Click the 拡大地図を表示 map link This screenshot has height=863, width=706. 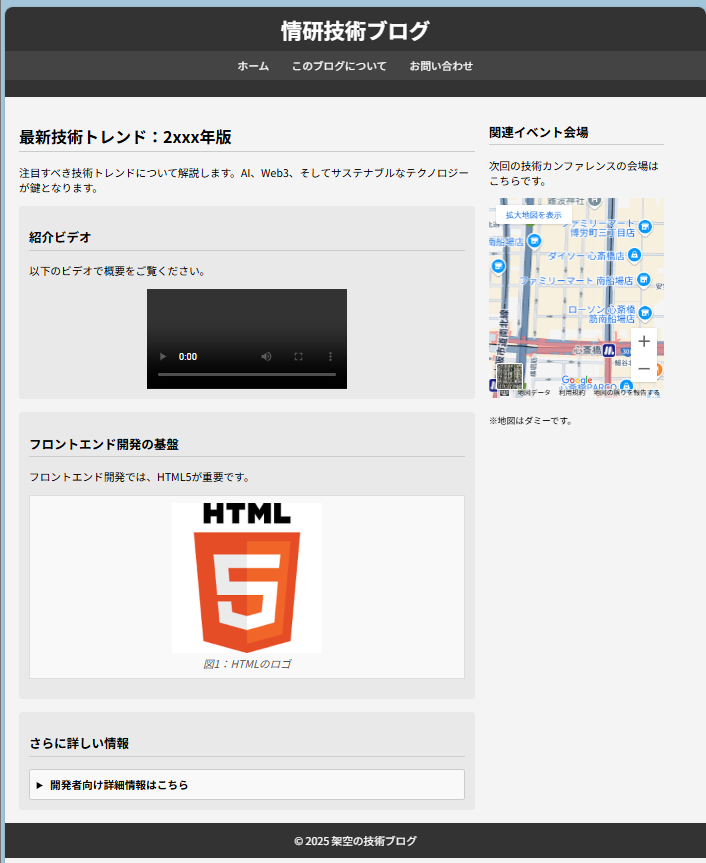(534, 215)
